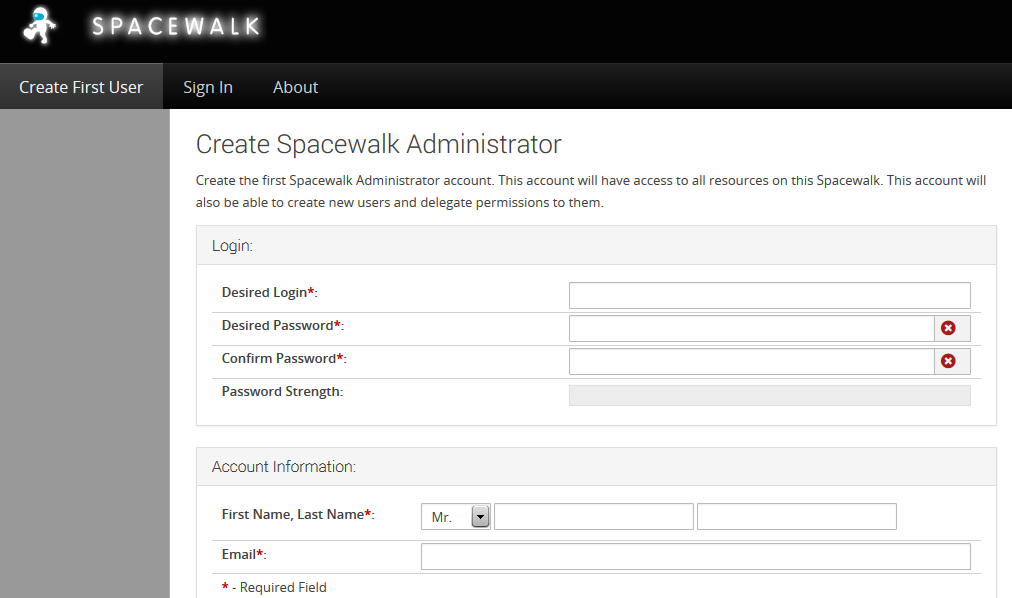Focus the First Name input field
Image resolution: width=1012 pixels, height=598 pixels.
pos(594,517)
